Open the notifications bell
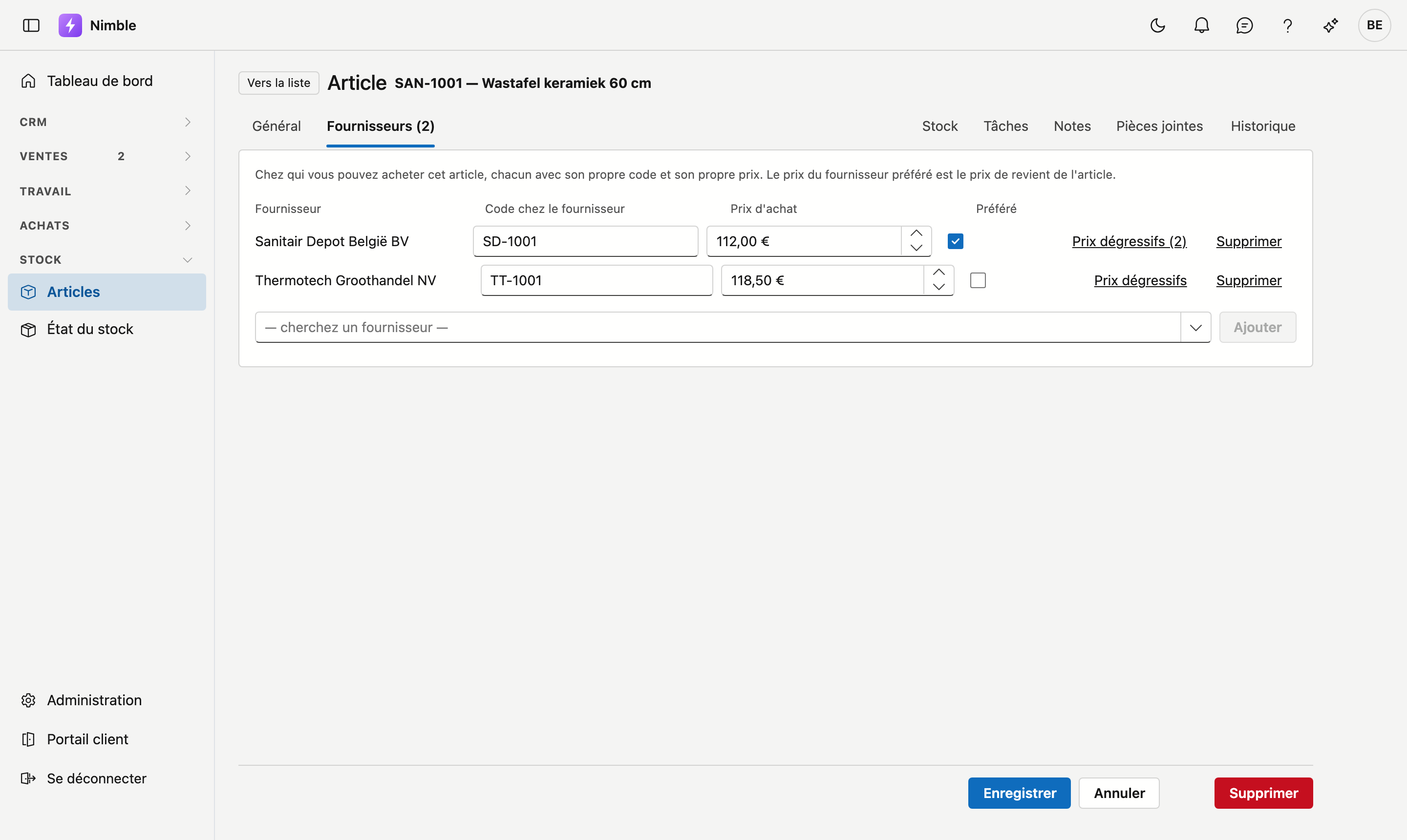This screenshot has width=1407, height=840. 1201,25
